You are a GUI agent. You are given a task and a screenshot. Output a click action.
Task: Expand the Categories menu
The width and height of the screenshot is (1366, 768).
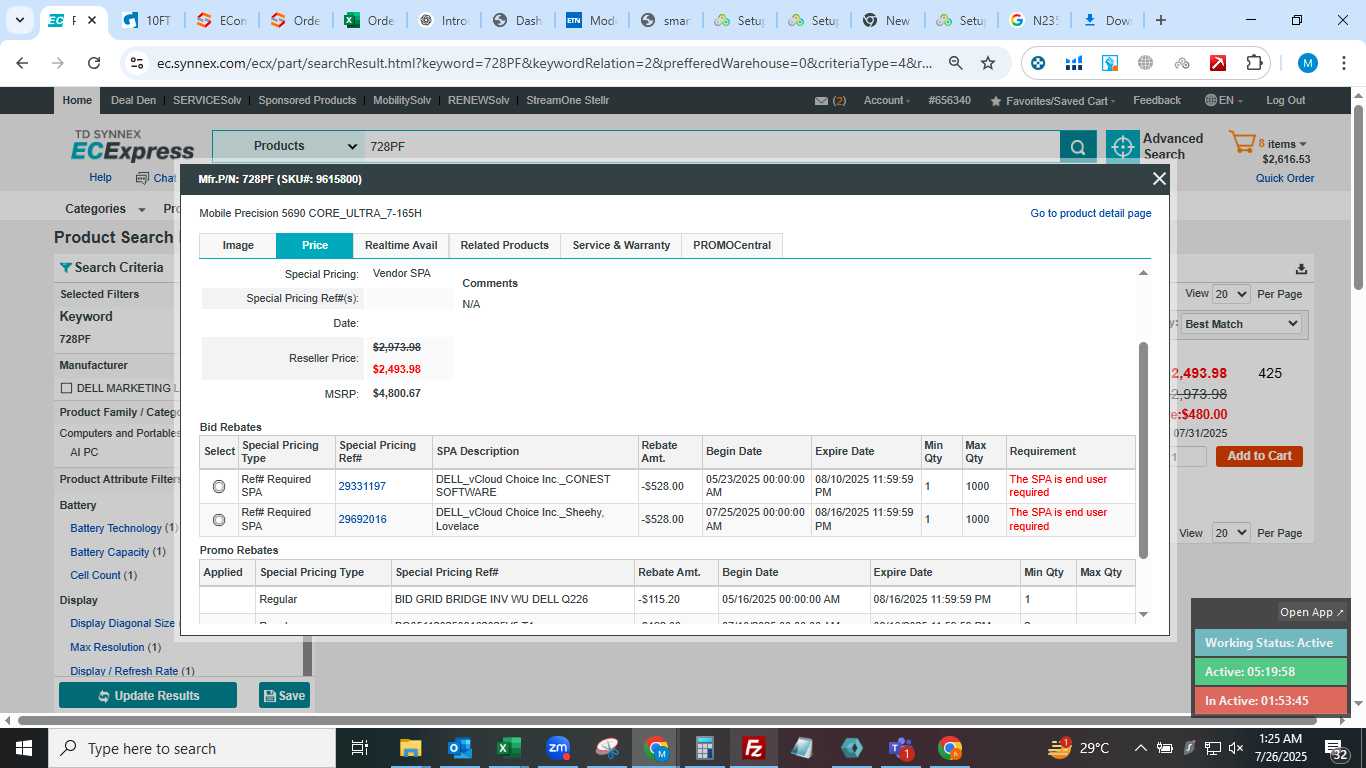coord(105,209)
